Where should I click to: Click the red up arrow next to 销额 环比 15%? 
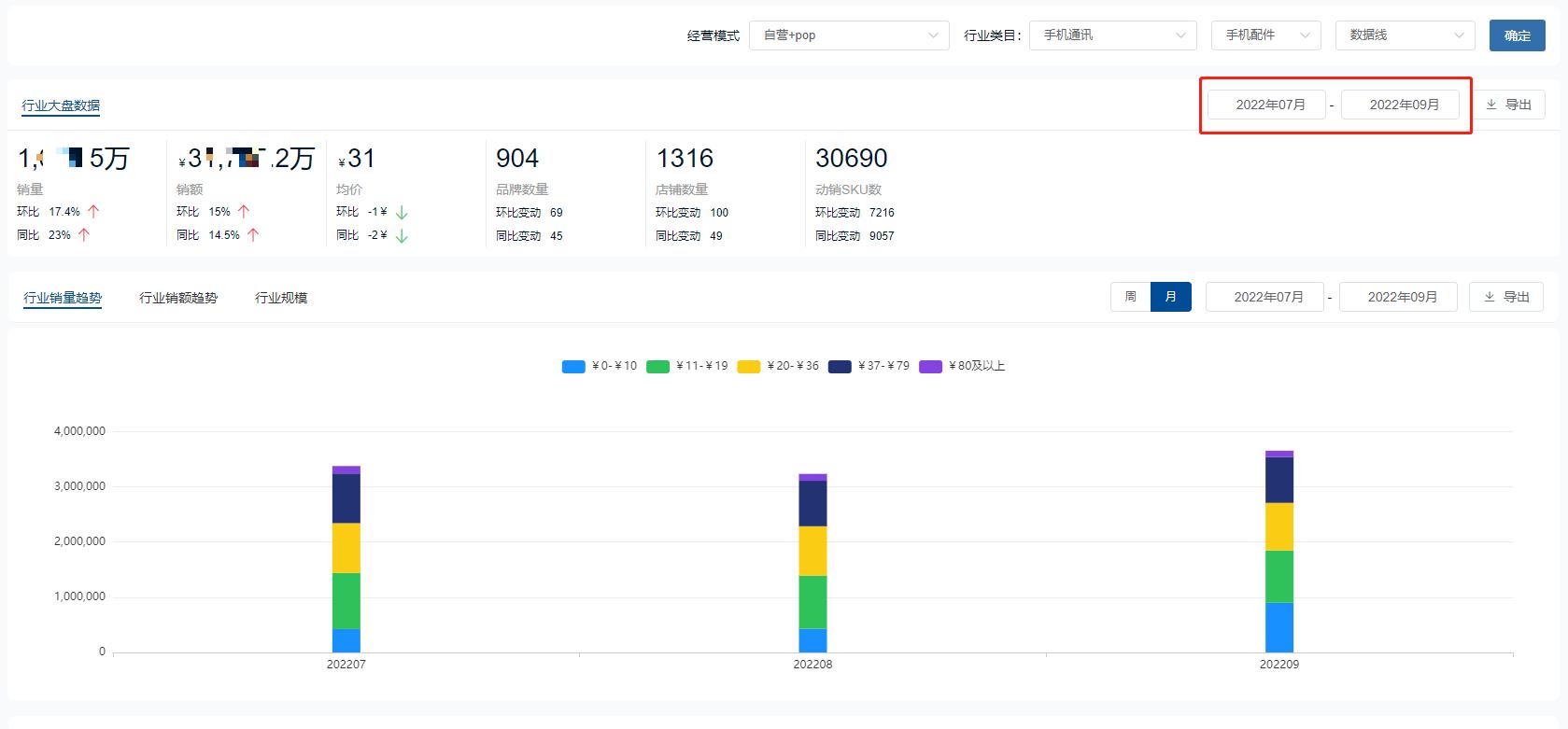(244, 212)
